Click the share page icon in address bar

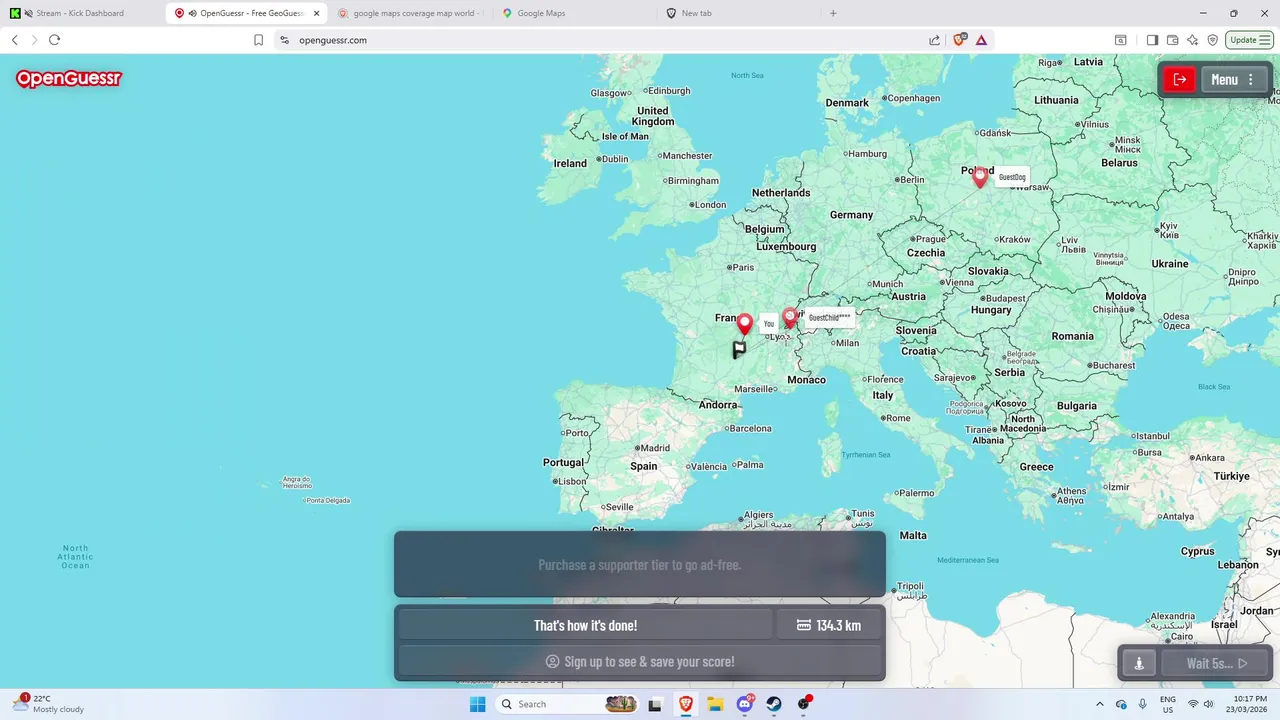tap(934, 40)
